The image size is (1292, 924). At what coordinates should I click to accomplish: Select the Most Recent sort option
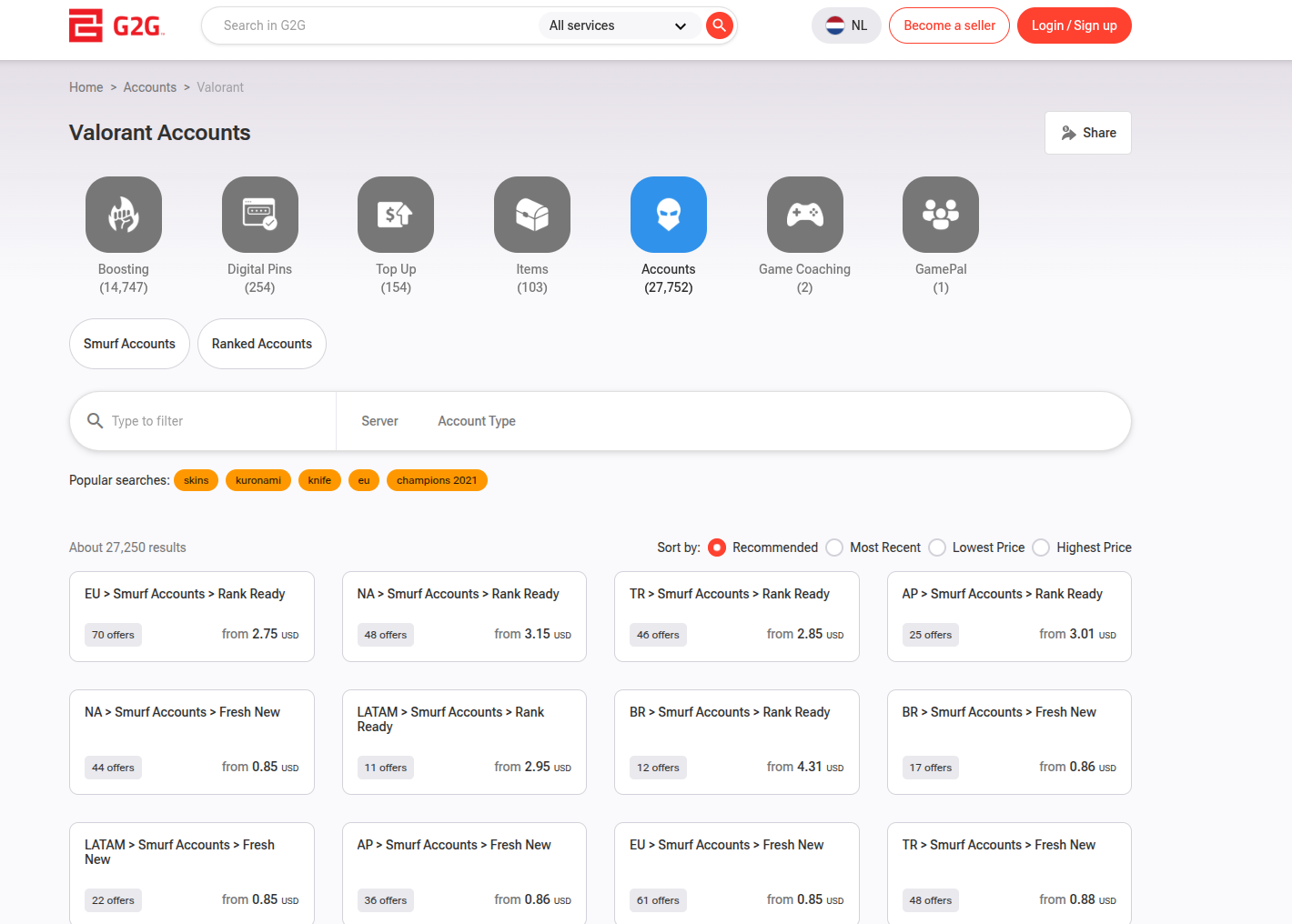834,547
